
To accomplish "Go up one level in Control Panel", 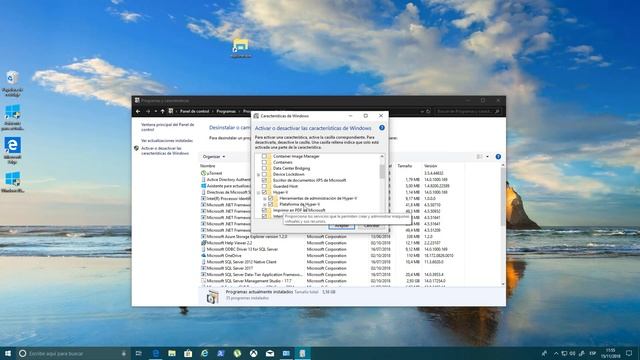I will (x=162, y=111).
